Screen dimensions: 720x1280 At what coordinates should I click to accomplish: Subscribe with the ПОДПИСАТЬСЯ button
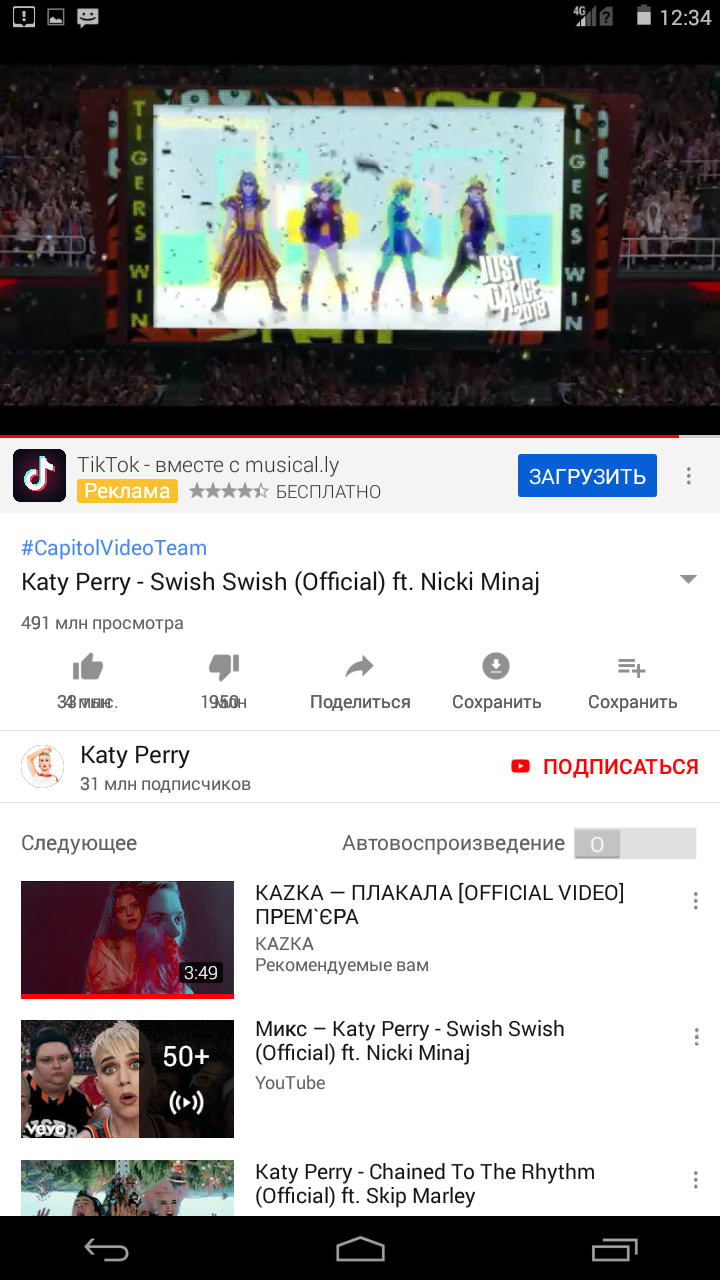pyautogui.click(x=605, y=767)
